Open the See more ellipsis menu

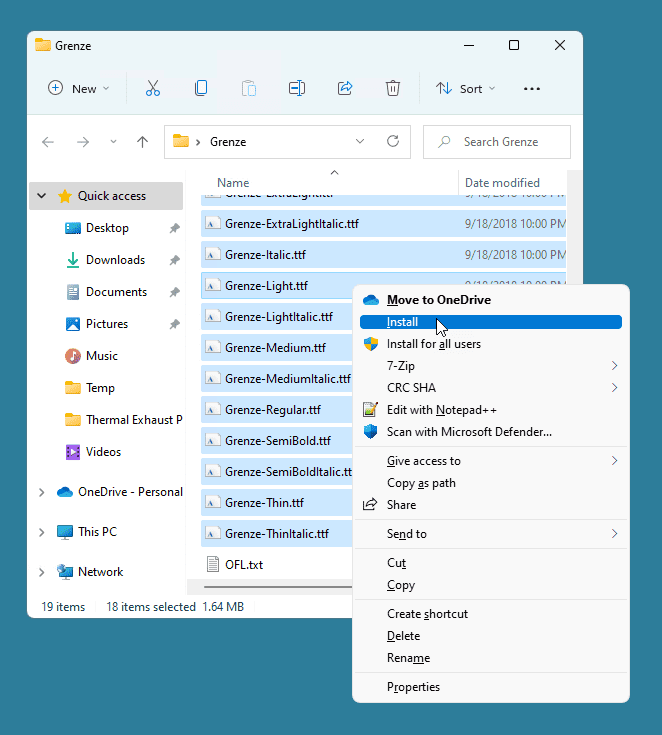pyautogui.click(x=532, y=89)
